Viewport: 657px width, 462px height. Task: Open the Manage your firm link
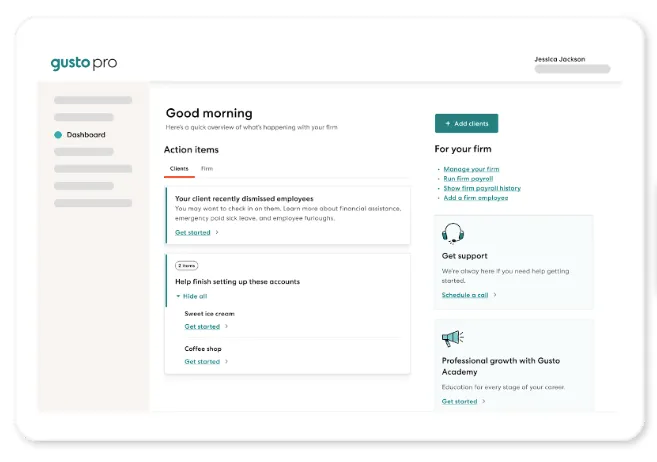click(x=471, y=169)
